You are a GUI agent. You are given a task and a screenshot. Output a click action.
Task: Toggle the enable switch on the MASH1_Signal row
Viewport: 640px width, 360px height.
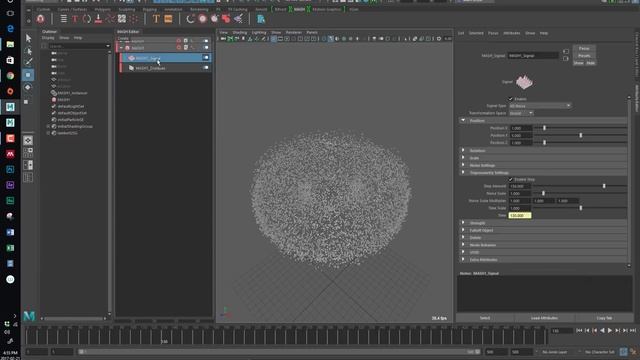coord(206,58)
